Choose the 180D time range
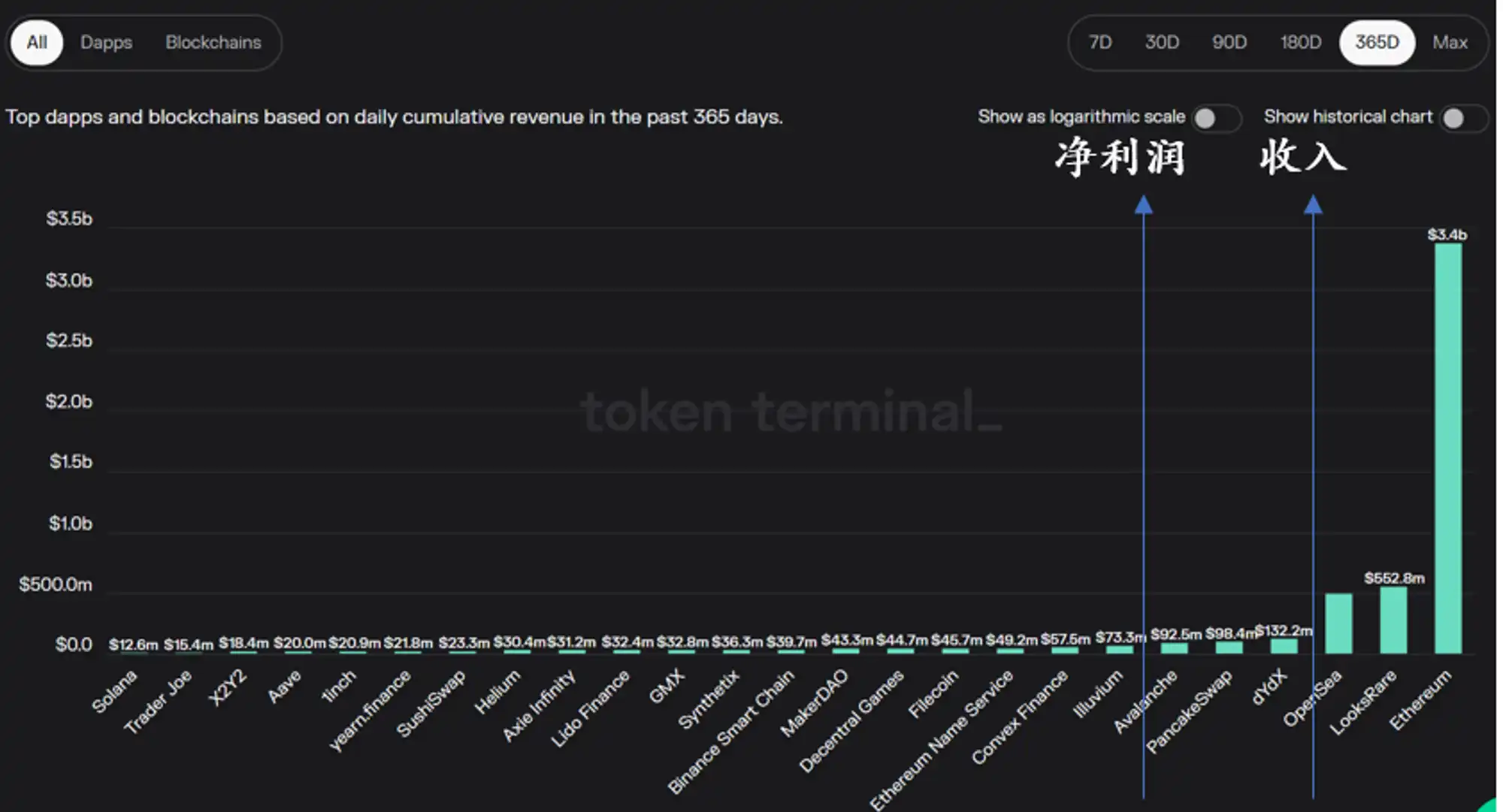1503x812 pixels. [x=1301, y=43]
